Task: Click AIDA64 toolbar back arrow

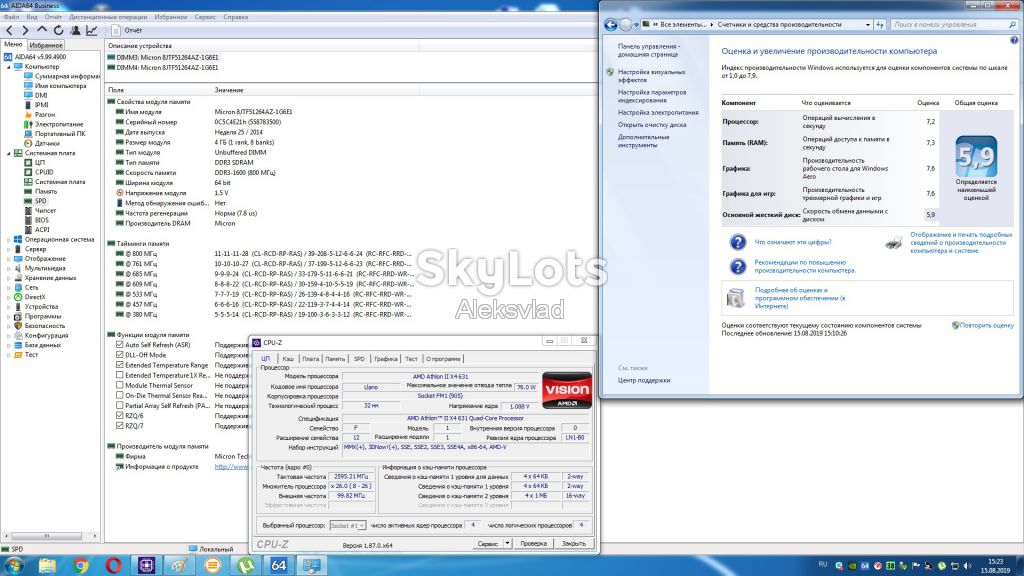Action: (9, 31)
